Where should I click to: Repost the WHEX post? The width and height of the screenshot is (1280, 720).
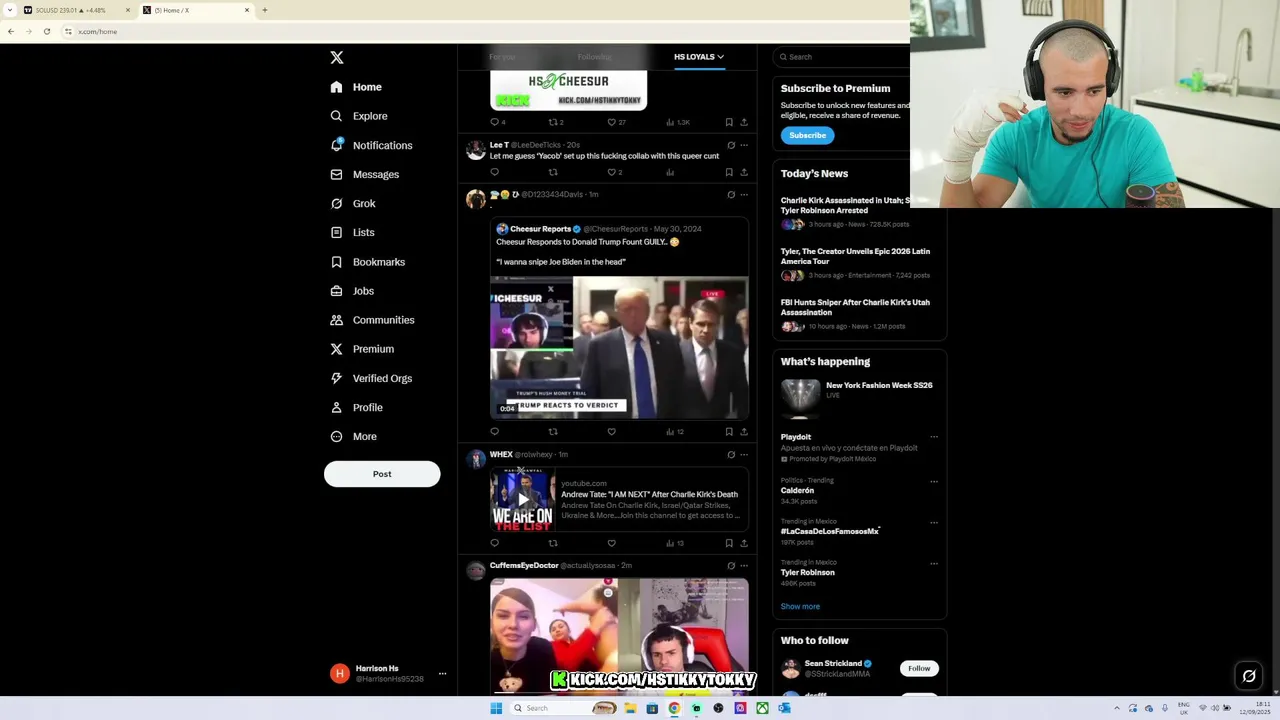[x=553, y=543]
